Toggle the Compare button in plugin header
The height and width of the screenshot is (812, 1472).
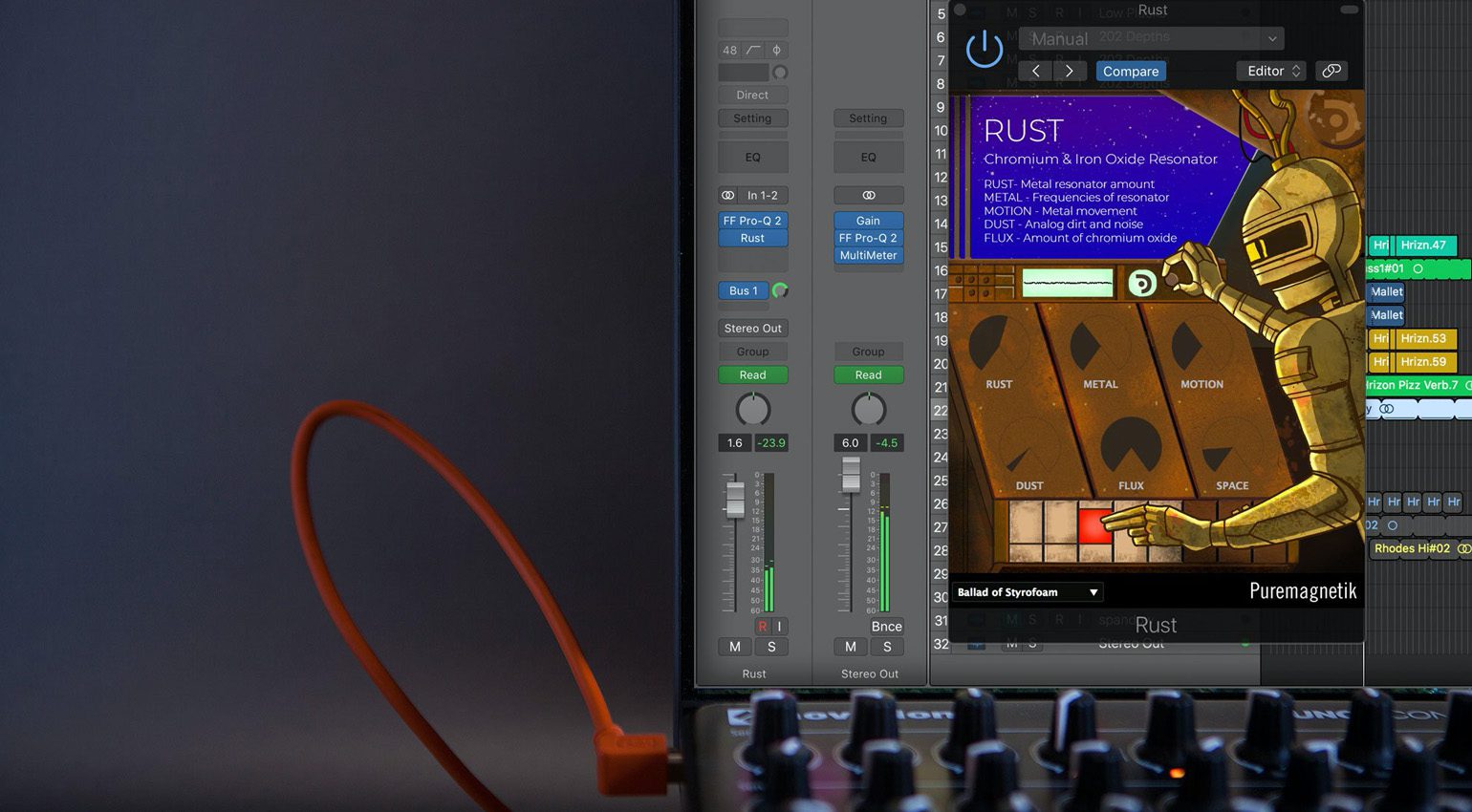[1131, 71]
